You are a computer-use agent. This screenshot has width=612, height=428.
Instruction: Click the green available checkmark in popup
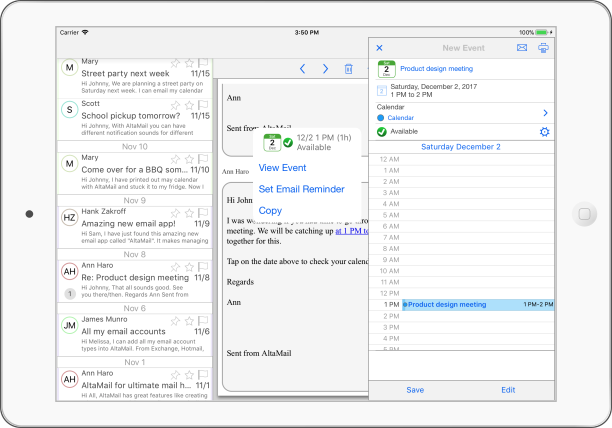tap(288, 142)
